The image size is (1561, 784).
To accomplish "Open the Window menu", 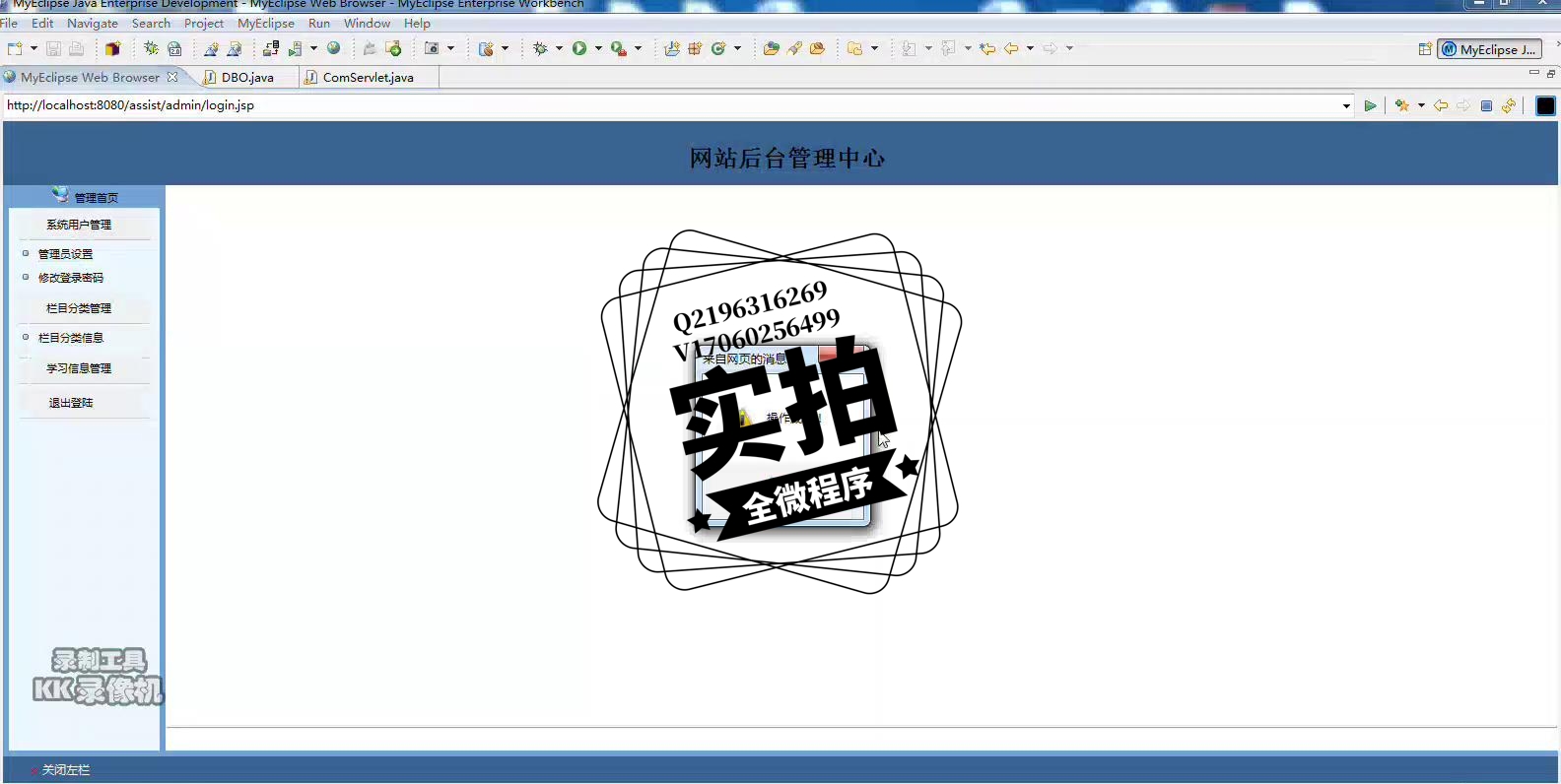I will [x=367, y=23].
